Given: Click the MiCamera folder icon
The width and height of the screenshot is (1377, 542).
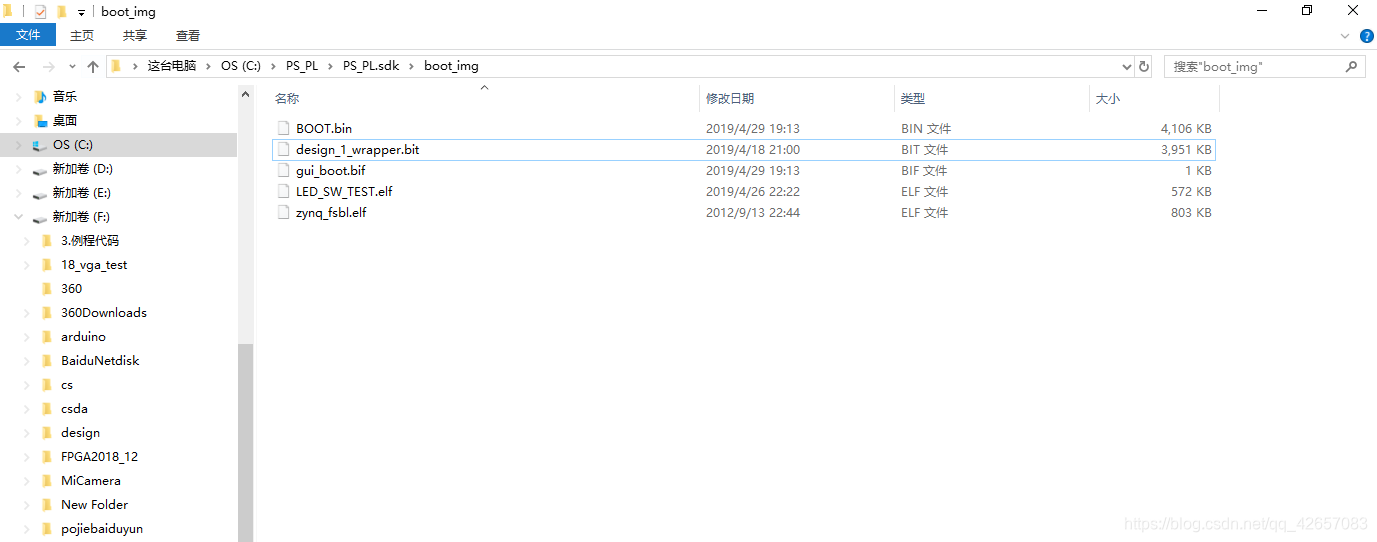Looking at the screenshot, I should point(46,481).
